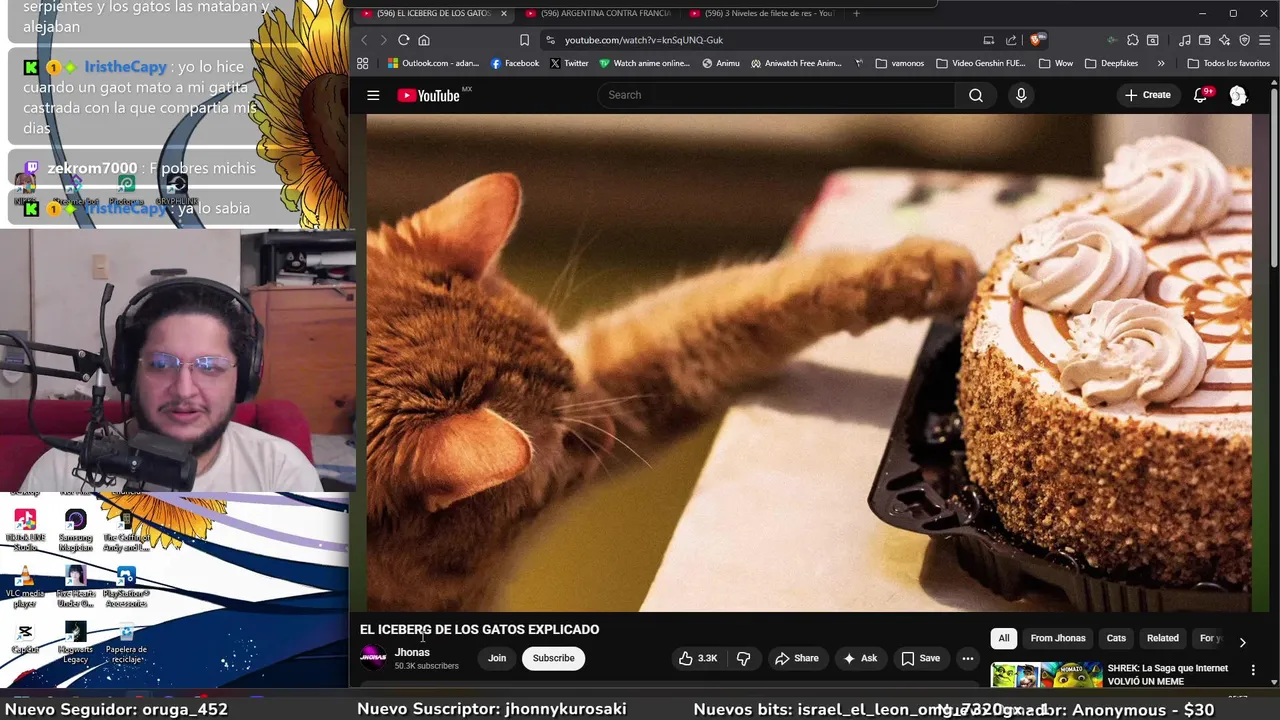The width and height of the screenshot is (1280, 720).
Task: Click the Ask button under the video
Action: point(860,658)
